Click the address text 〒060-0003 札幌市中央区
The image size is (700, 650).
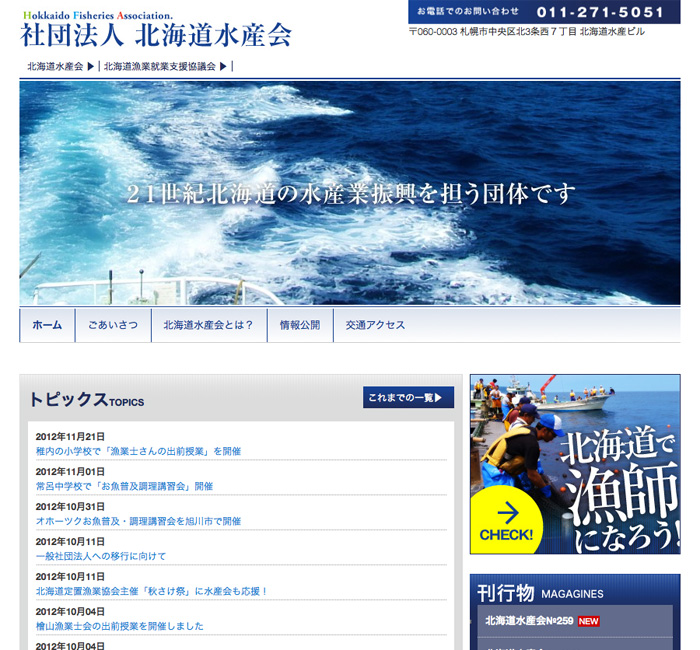[527, 32]
